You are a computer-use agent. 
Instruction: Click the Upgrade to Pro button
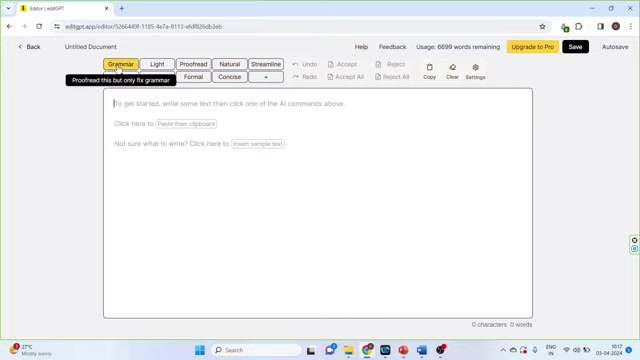point(532,47)
